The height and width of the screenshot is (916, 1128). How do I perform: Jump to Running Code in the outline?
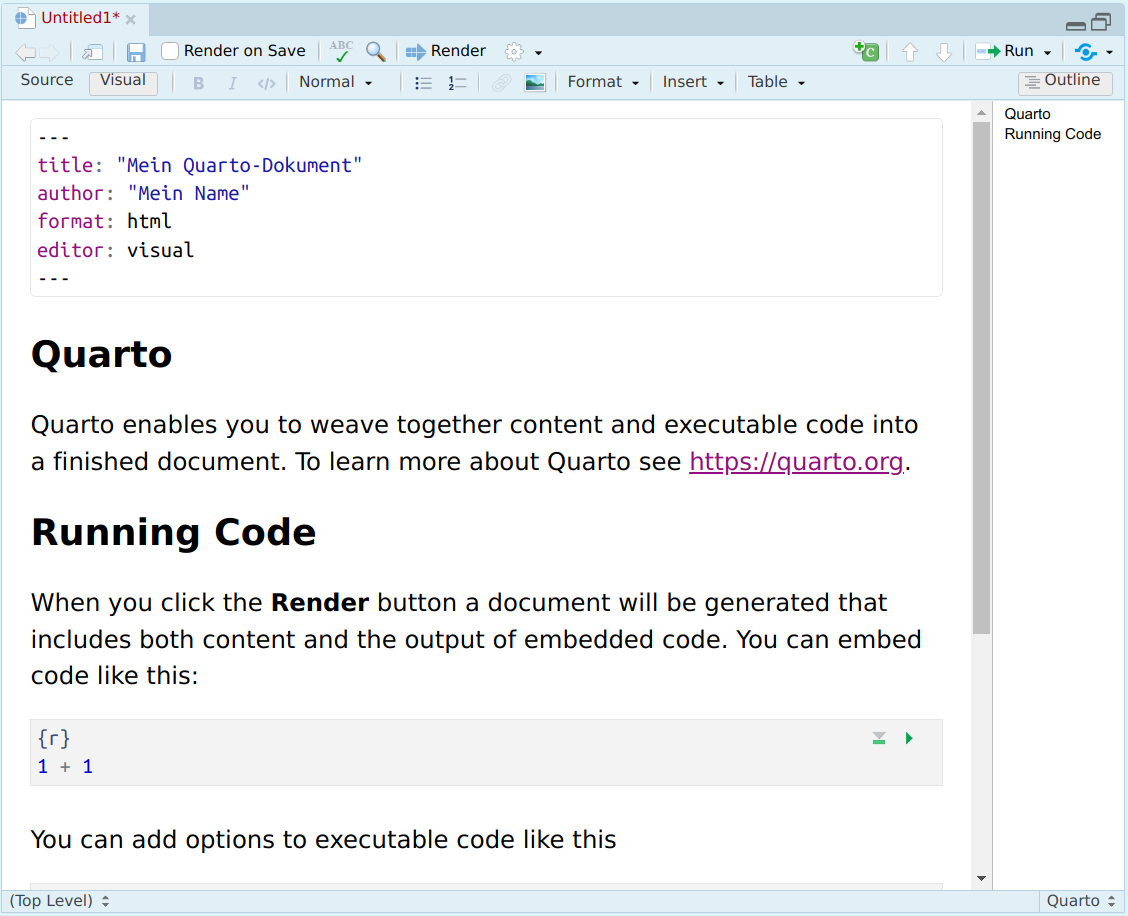(1052, 134)
